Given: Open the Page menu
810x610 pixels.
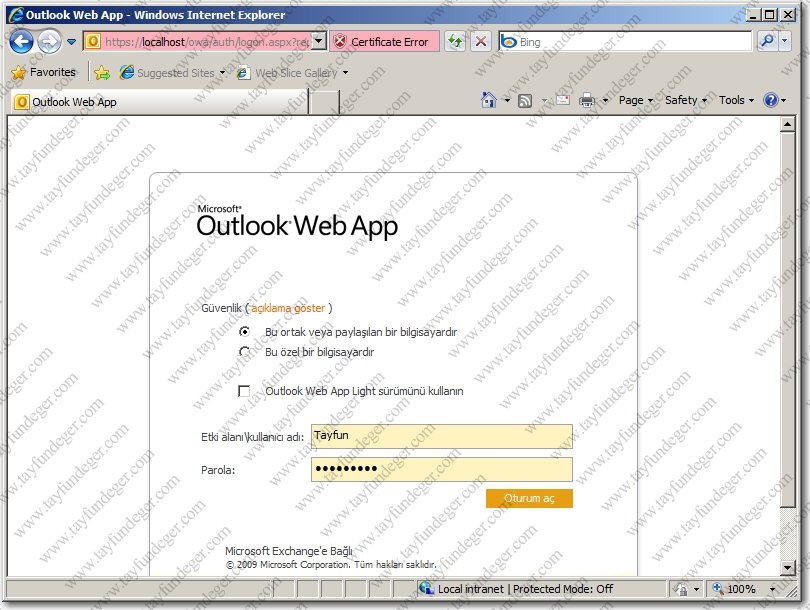Looking at the screenshot, I should pyautogui.click(x=636, y=100).
